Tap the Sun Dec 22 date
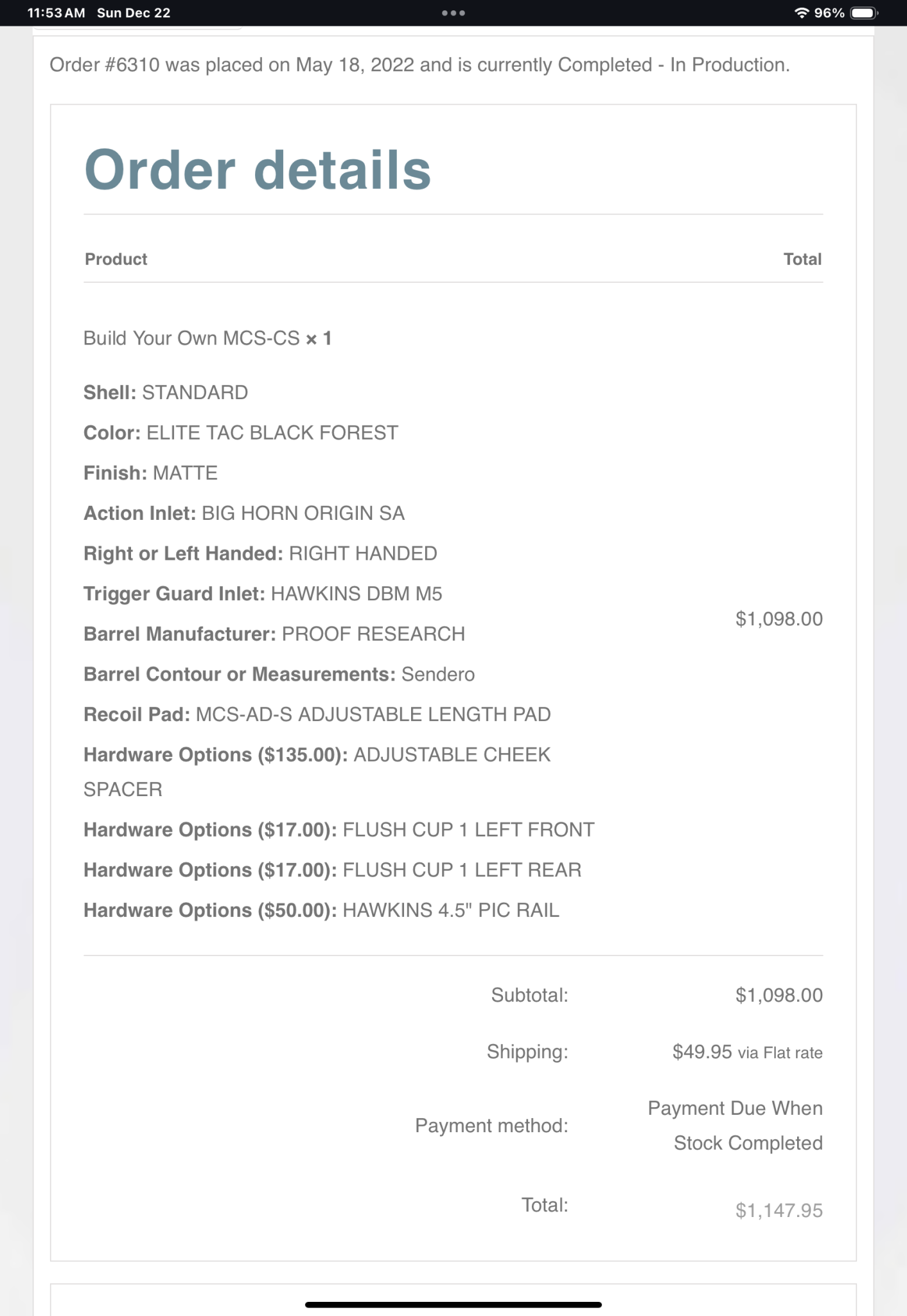This screenshot has height=1316, width=907. pyautogui.click(x=134, y=13)
